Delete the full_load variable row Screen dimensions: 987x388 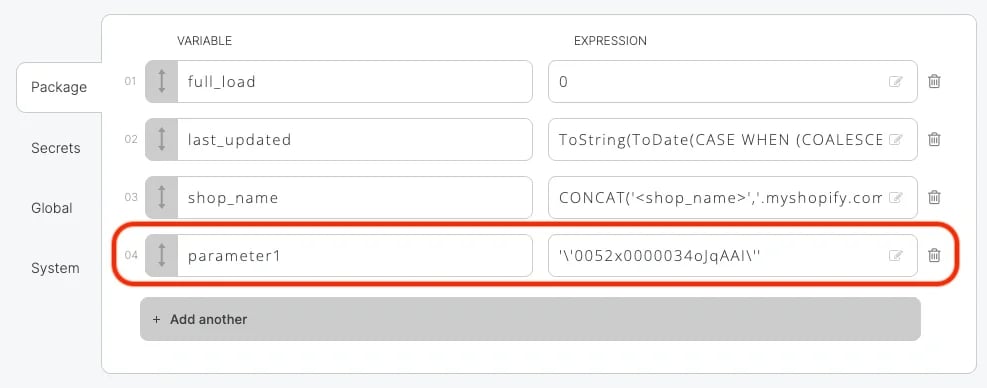934,81
